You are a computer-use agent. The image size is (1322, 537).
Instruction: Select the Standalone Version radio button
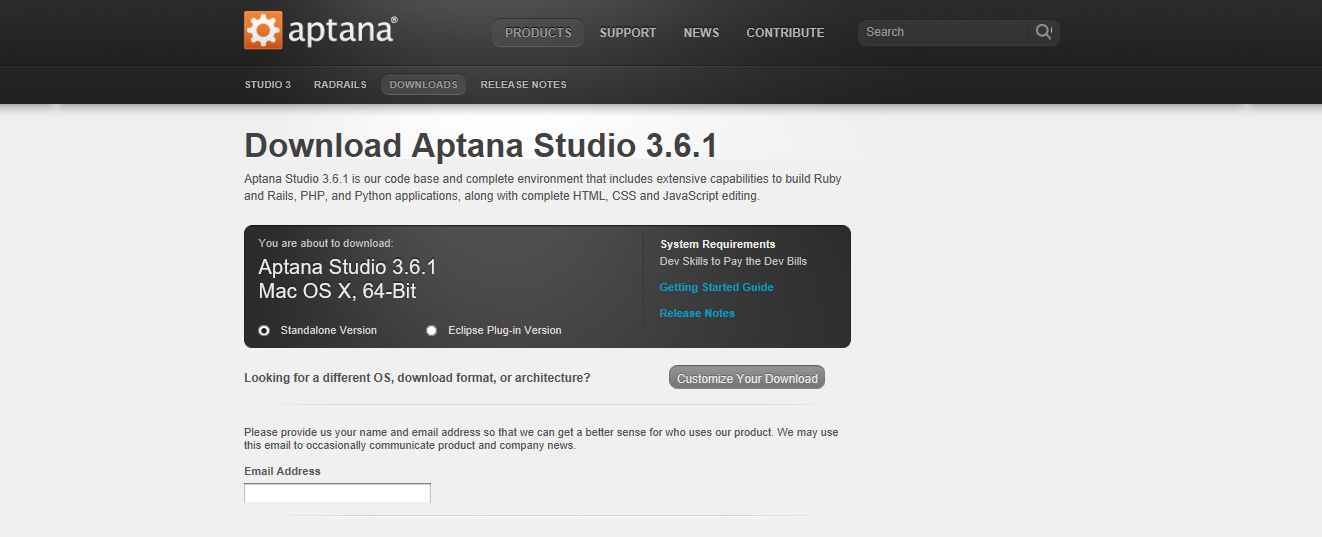pos(264,330)
